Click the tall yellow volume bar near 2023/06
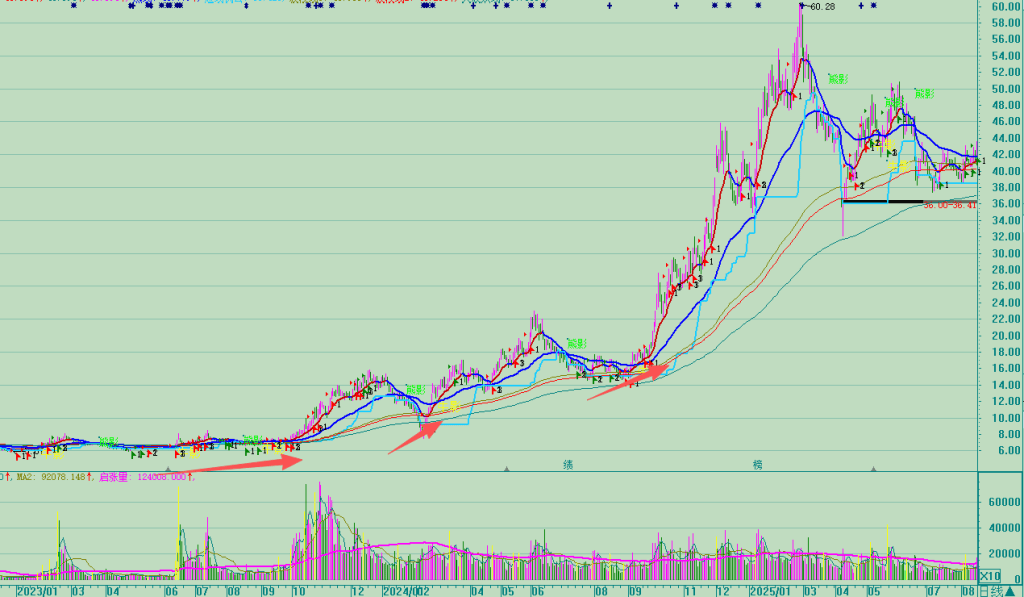The height and width of the screenshot is (597, 1024). (178, 530)
